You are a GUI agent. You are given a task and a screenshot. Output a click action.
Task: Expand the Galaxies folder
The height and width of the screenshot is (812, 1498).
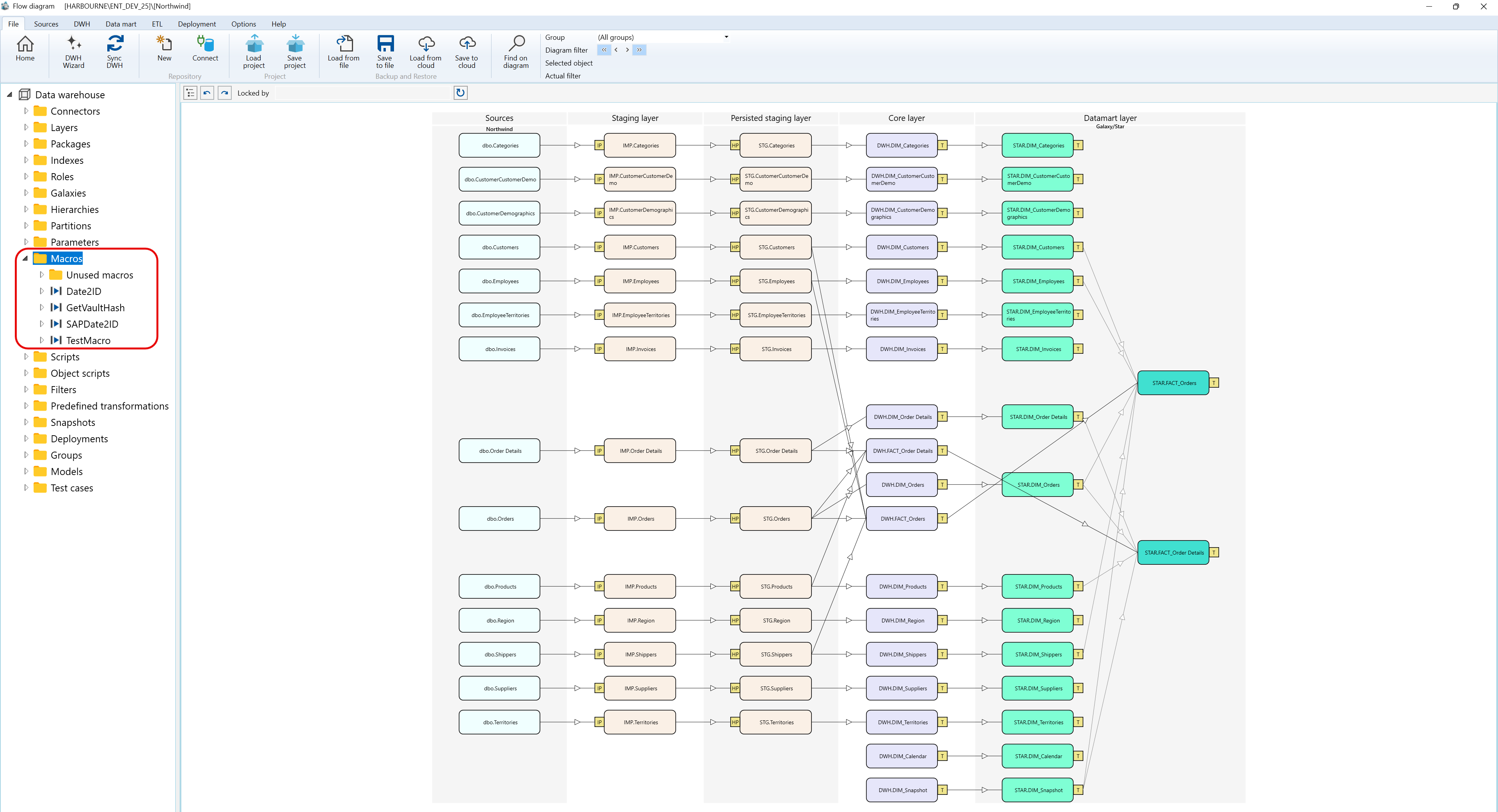[26, 192]
